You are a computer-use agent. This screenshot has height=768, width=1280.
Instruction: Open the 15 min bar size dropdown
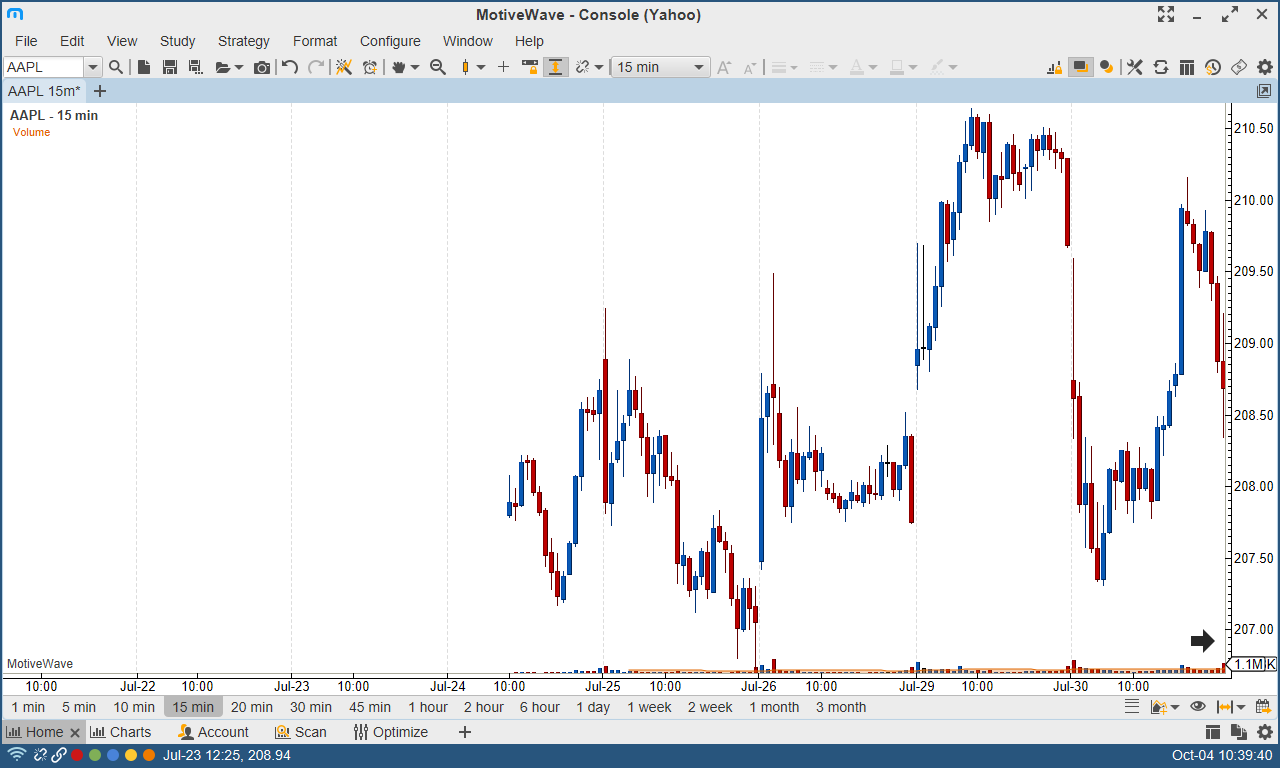(x=660, y=67)
